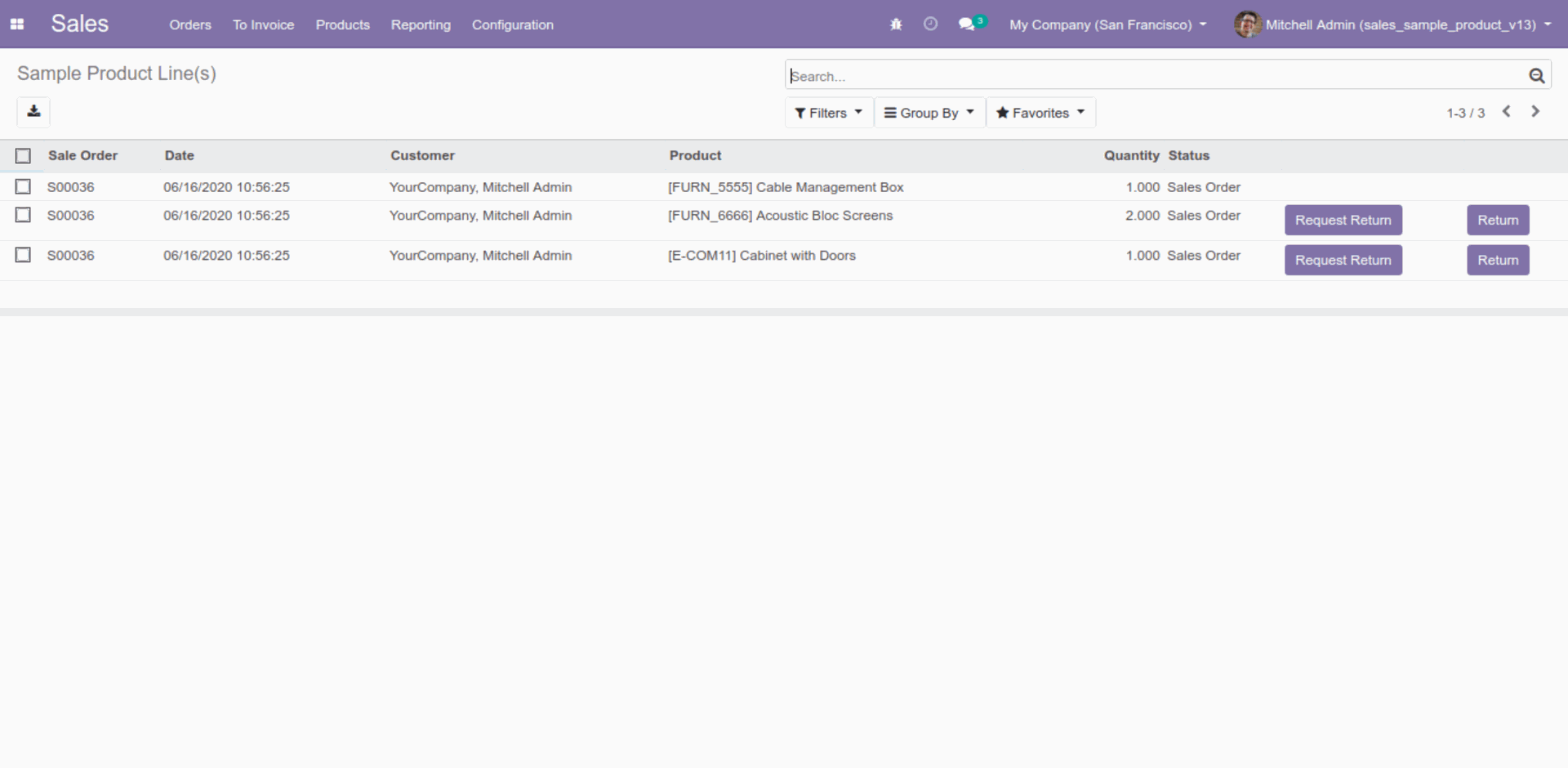Screen dimensions: 1568x768
Task: Expand the Group By dropdown
Action: point(929,112)
